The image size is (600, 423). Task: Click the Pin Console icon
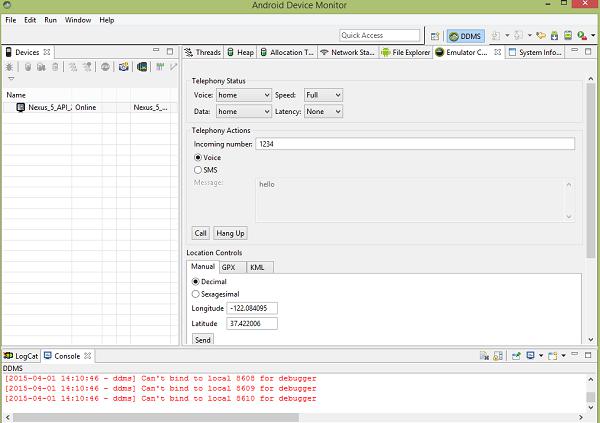point(516,356)
